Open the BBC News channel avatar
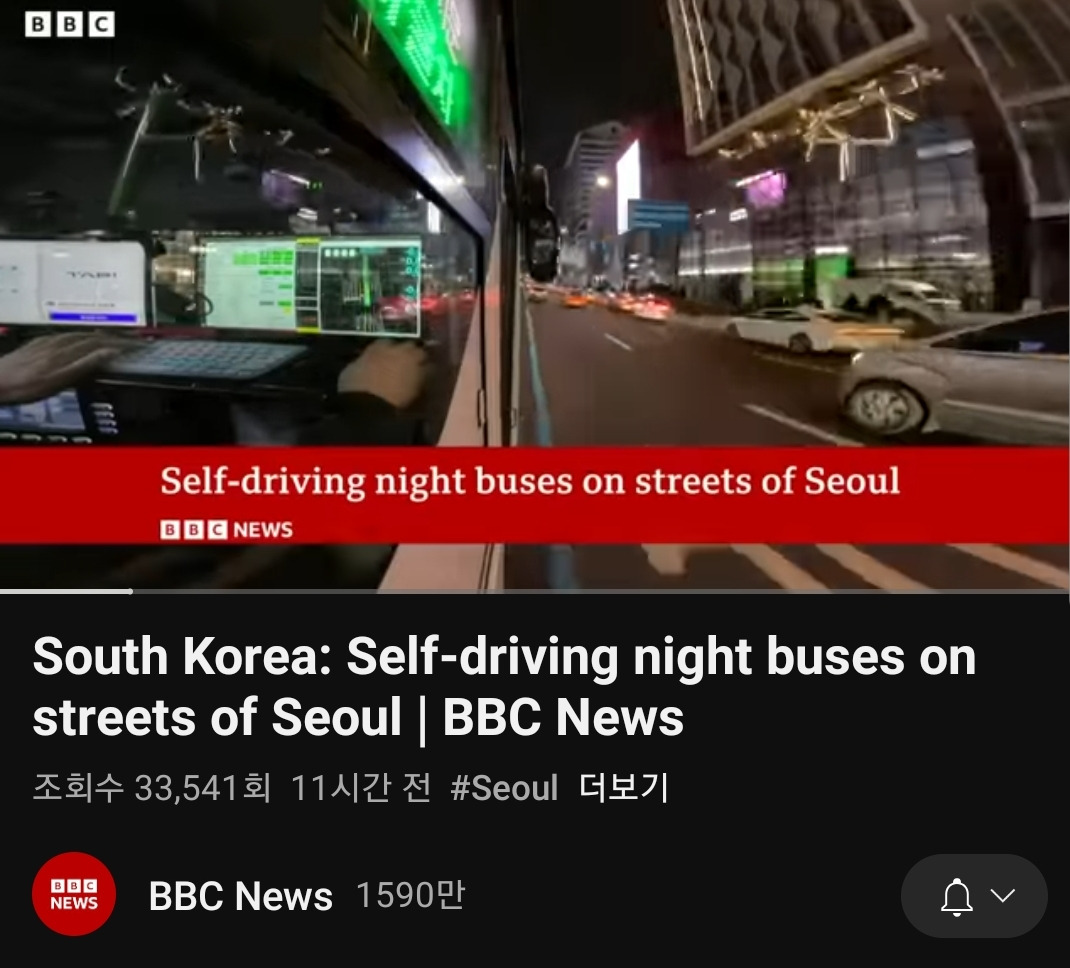1070x968 pixels. coord(74,894)
